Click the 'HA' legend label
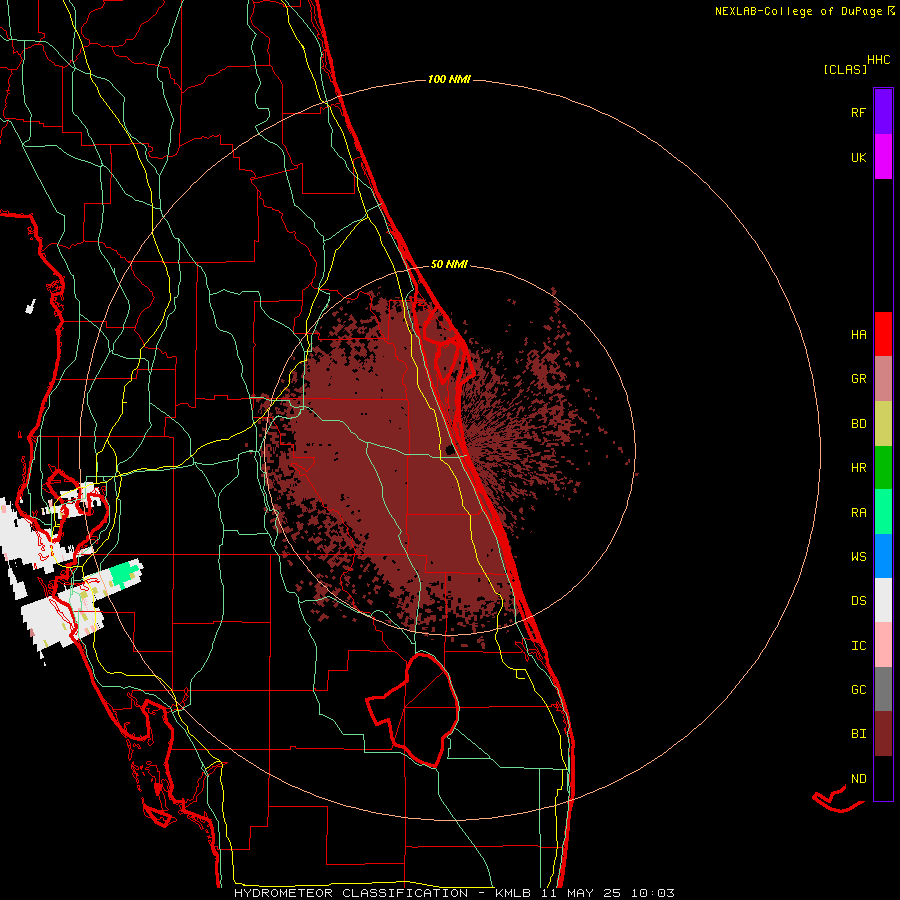900x900 pixels. point(858,335)
